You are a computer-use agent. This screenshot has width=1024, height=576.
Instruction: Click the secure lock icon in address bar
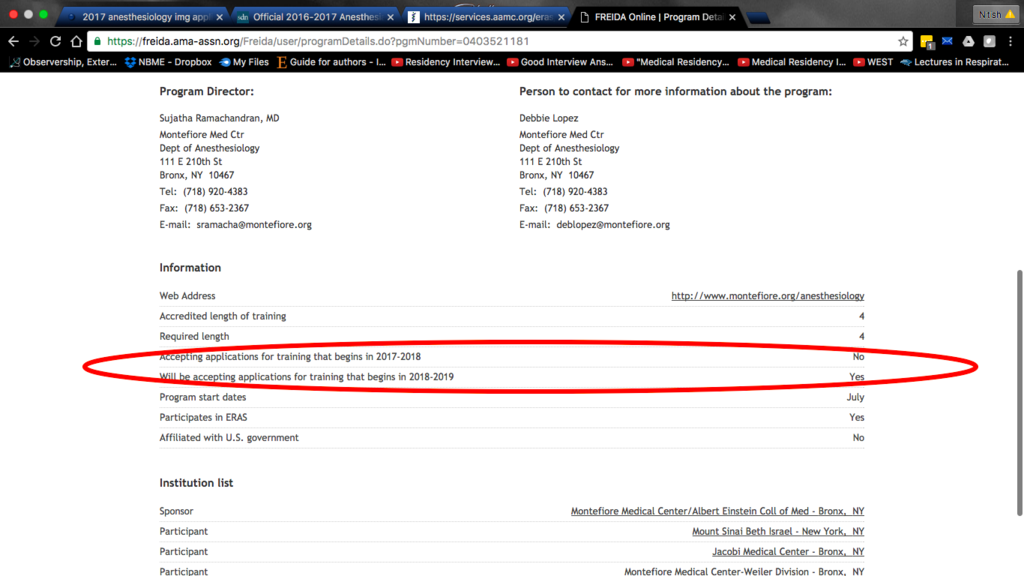97,41
